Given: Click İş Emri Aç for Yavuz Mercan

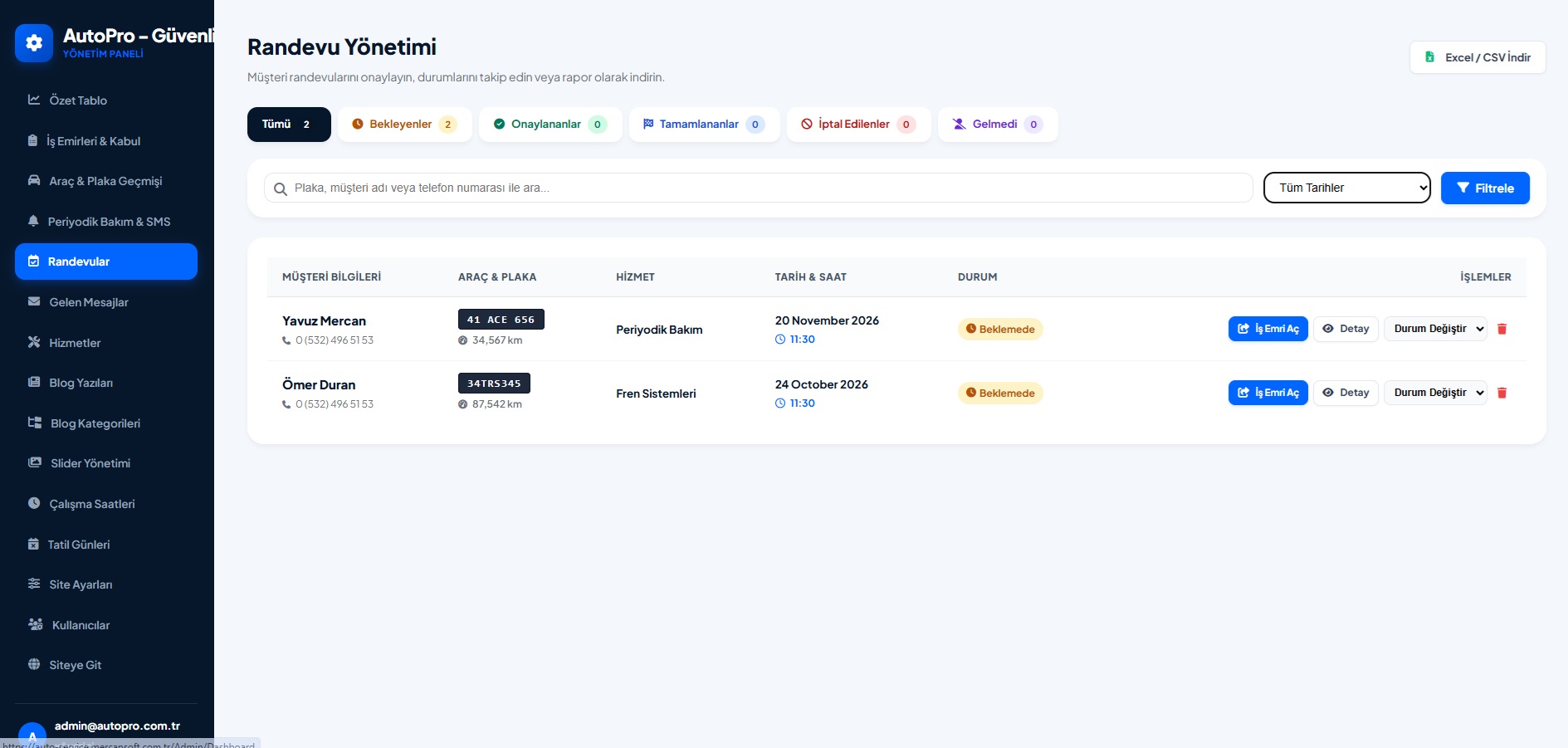Looking at the screenshot, I should pyautogui.click(x=1268, y=329).
